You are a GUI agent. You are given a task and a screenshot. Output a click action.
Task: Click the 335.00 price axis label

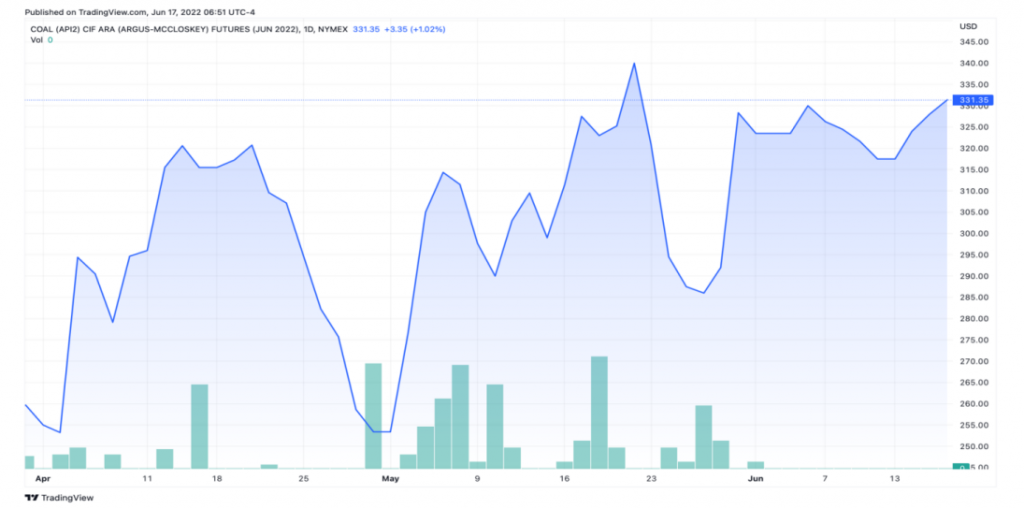pos(972,85)
